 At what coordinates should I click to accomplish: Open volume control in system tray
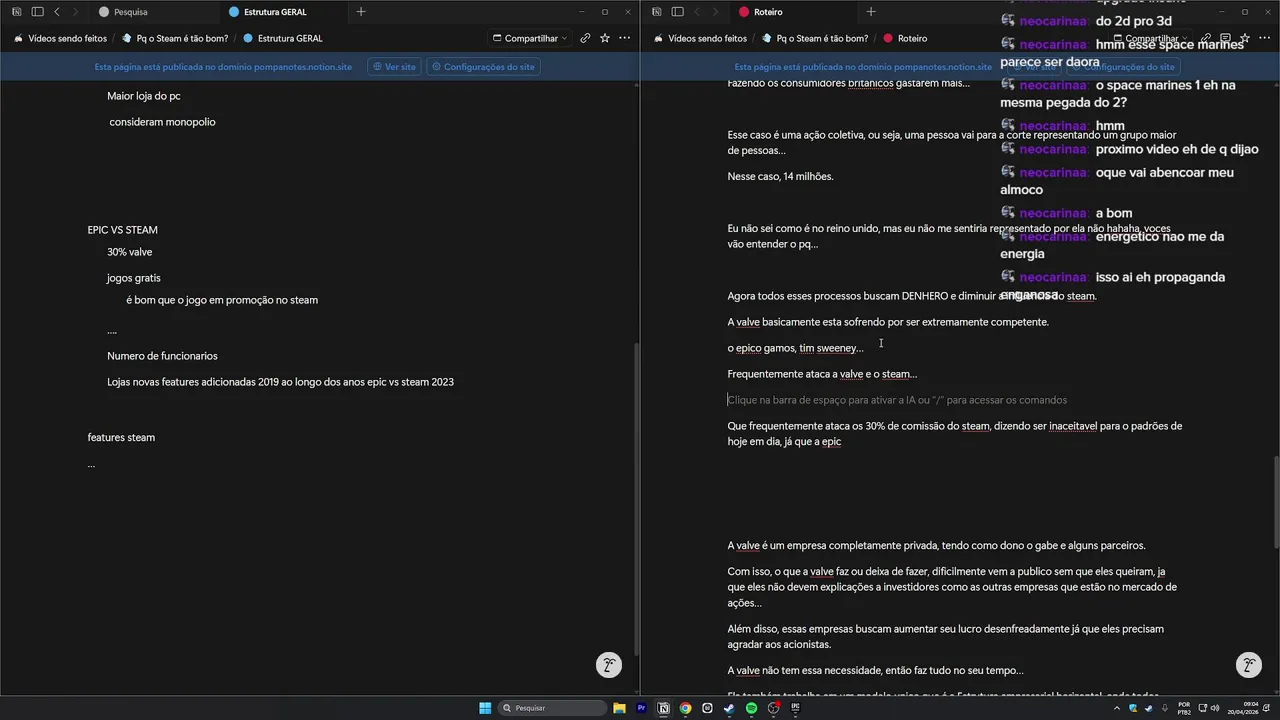click(1215, 708)
